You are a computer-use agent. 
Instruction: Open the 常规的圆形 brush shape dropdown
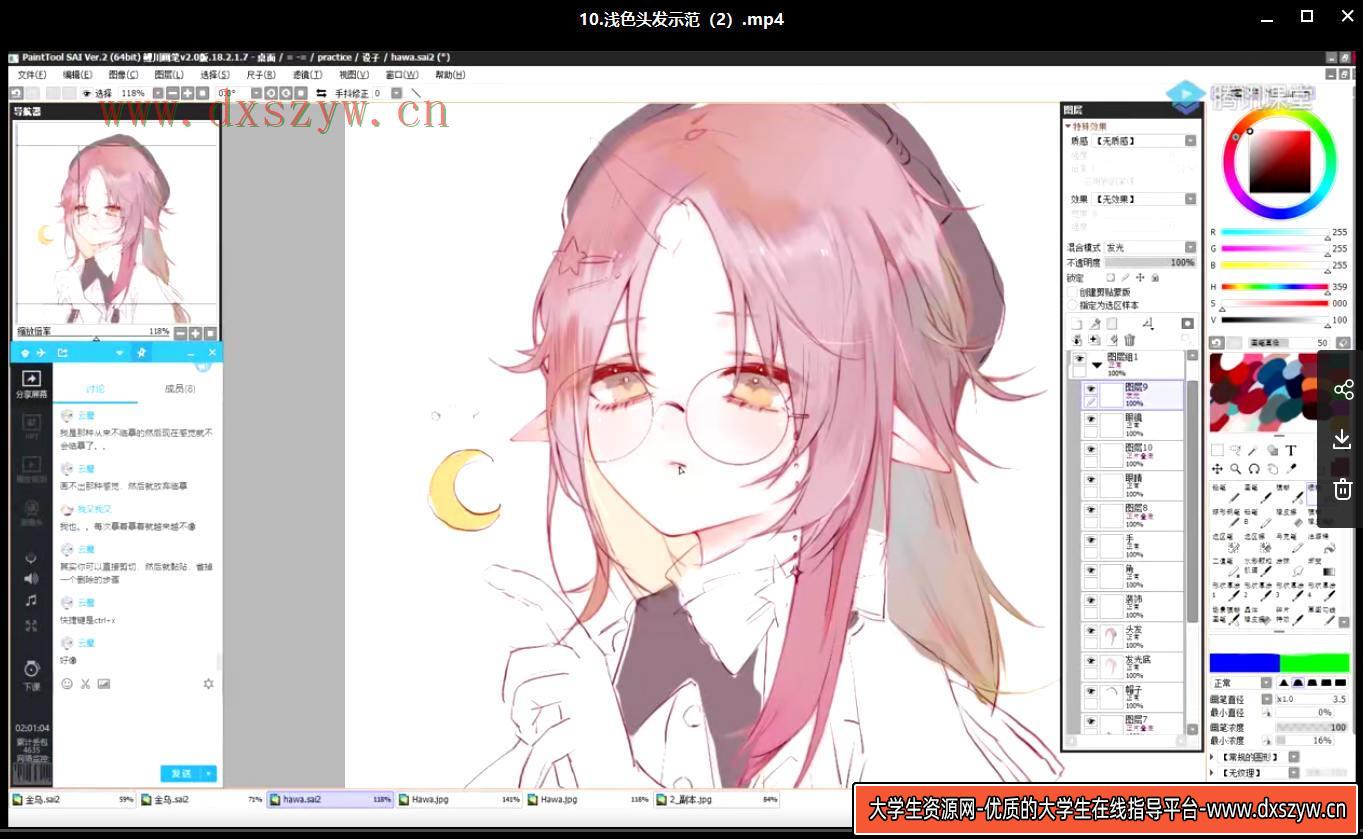1293,757
